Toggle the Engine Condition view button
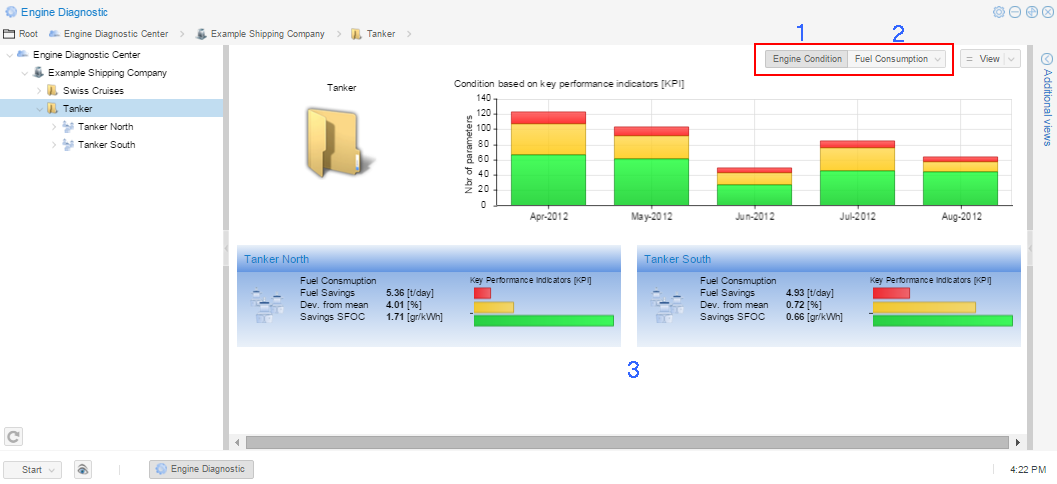 tap(807, 59)
